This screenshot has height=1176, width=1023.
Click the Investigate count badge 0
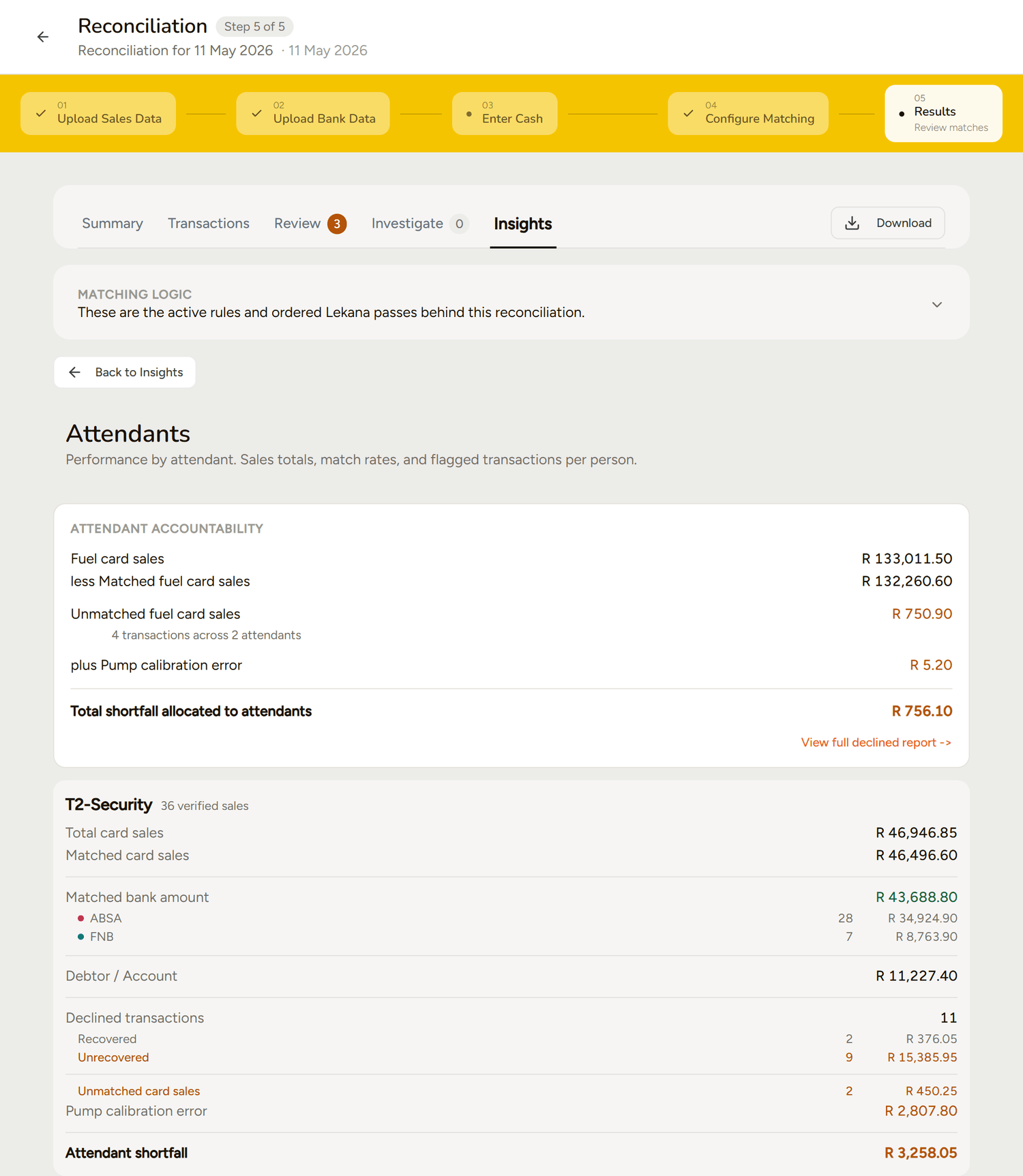pyautogui.click(x=459, y=224)
